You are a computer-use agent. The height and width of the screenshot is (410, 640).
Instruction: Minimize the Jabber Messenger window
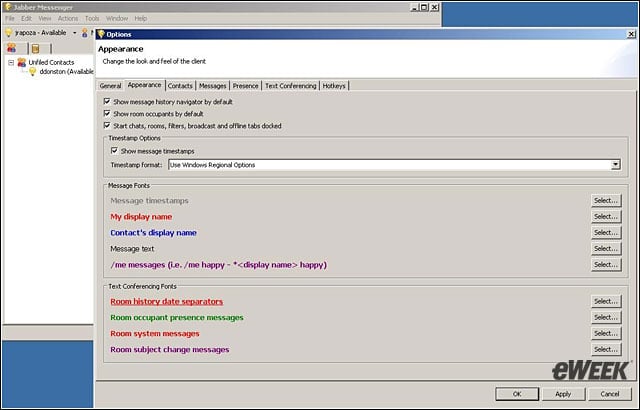(415, 7)
